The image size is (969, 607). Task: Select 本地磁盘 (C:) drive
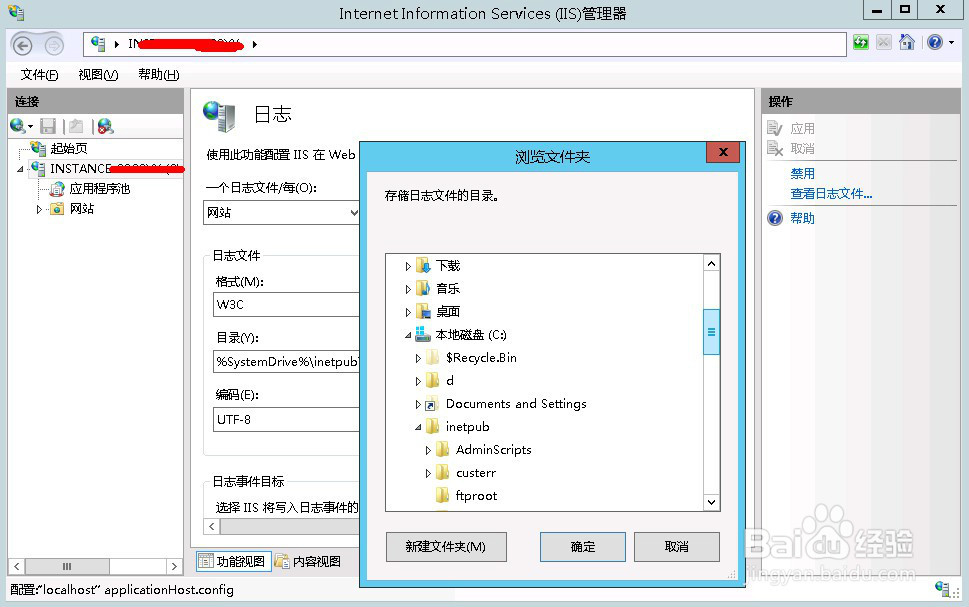click(x=470, y=334)
